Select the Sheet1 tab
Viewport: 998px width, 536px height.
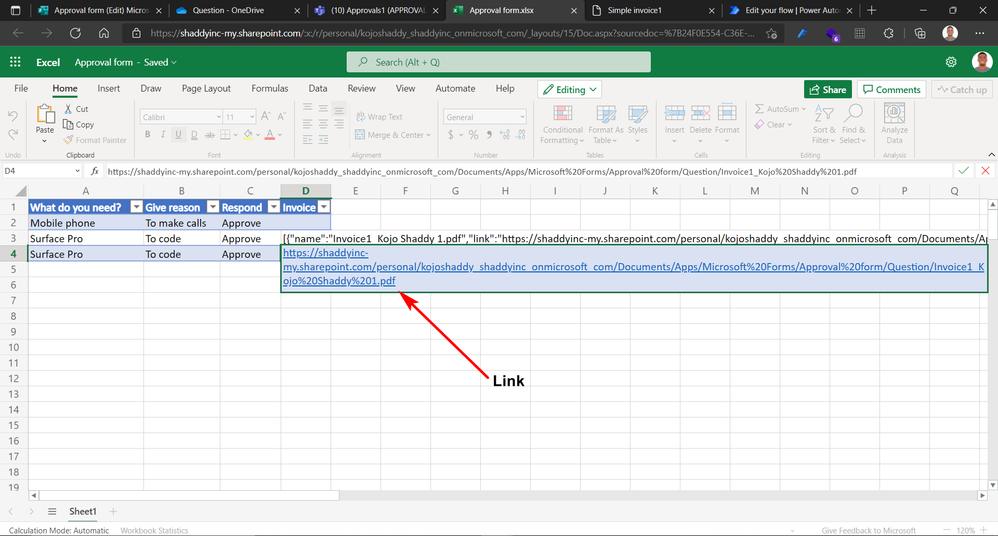[x=83, y=511]
